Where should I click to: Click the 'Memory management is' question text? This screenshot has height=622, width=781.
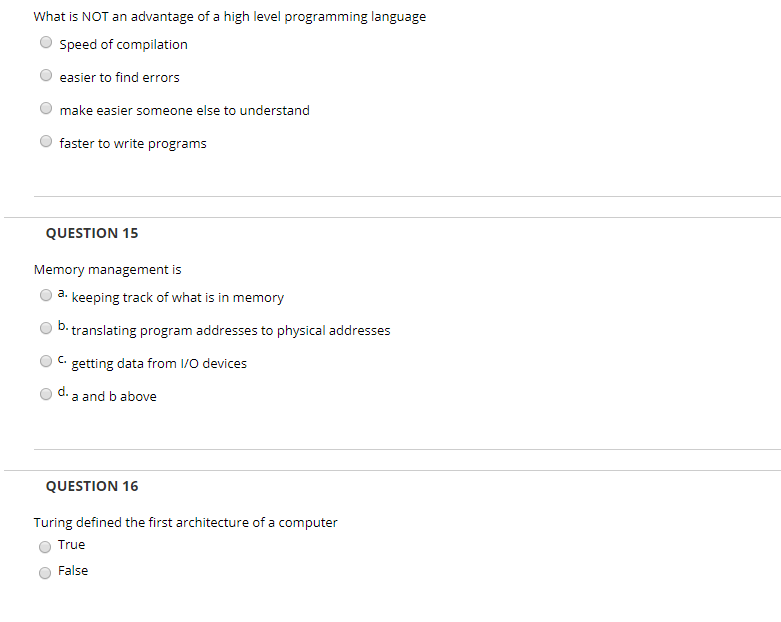[108, 270]
